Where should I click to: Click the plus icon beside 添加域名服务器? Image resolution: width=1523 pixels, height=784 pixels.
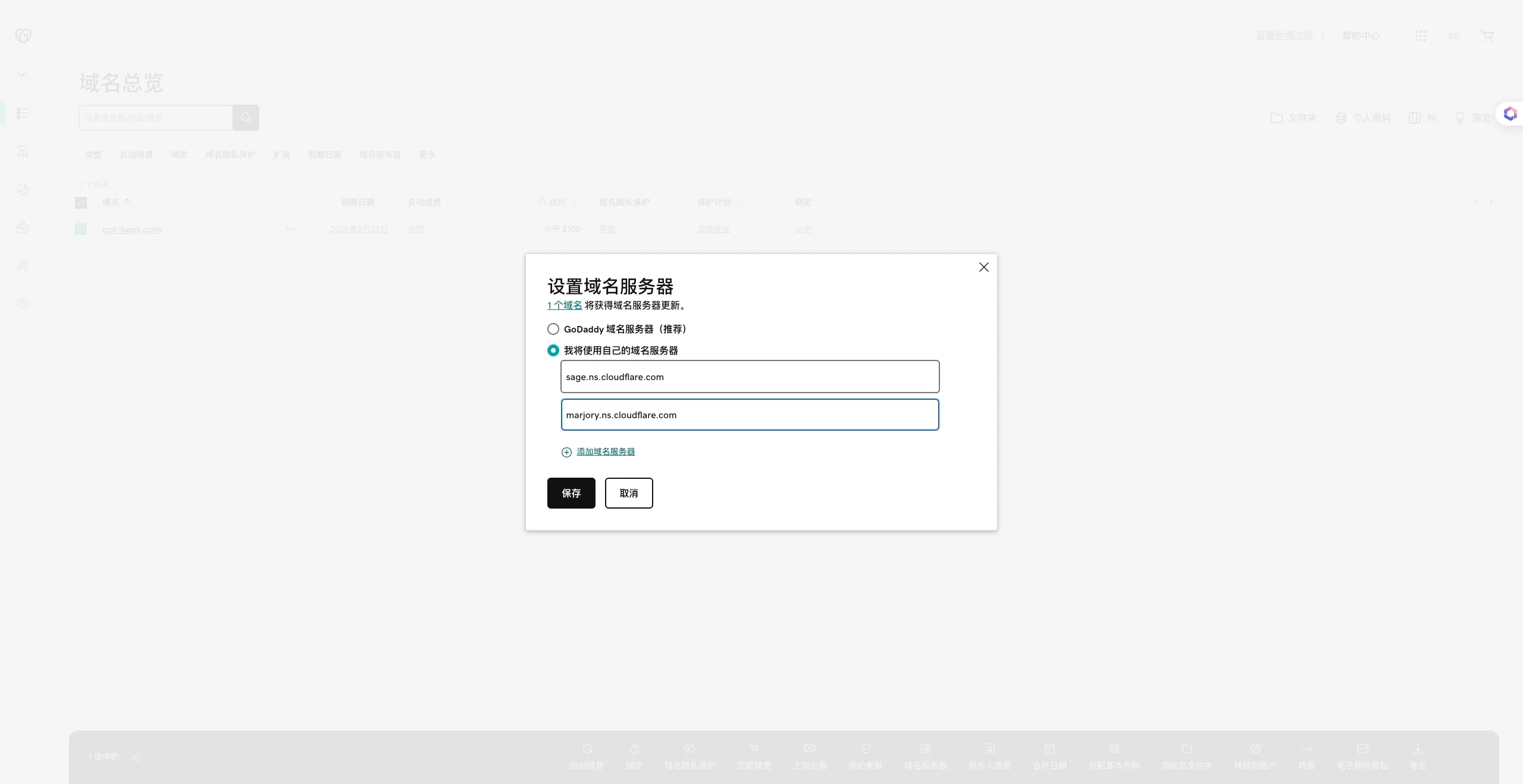566,452
